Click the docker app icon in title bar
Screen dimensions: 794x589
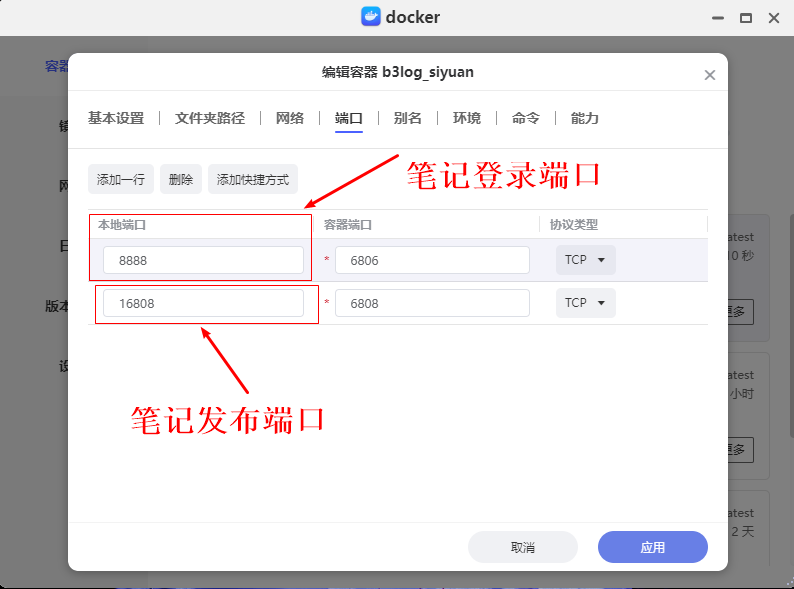tap(371, 17)
